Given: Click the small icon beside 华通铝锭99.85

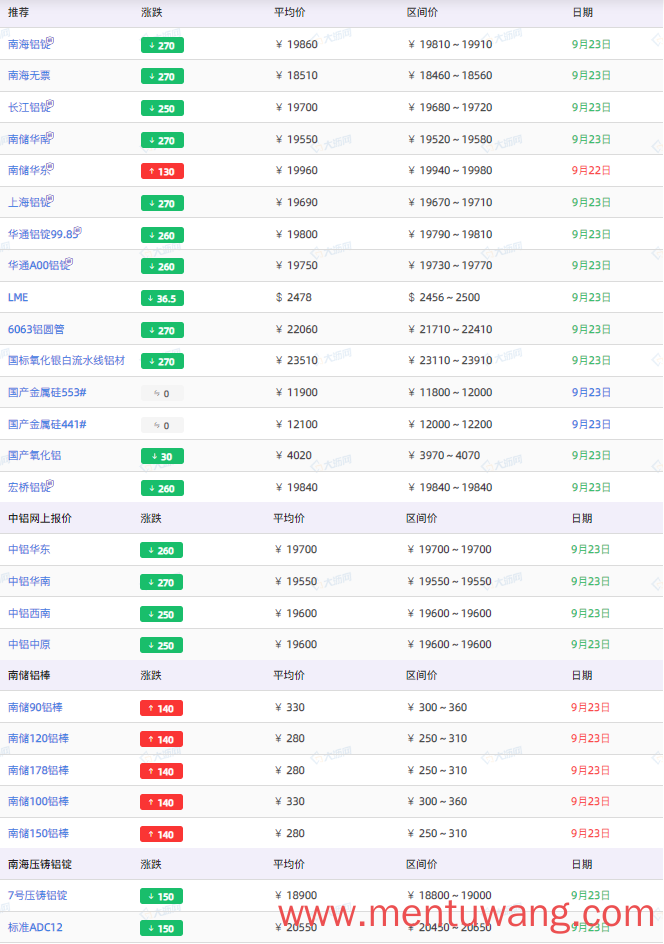Looking at the screenshot, I should 78,231.
